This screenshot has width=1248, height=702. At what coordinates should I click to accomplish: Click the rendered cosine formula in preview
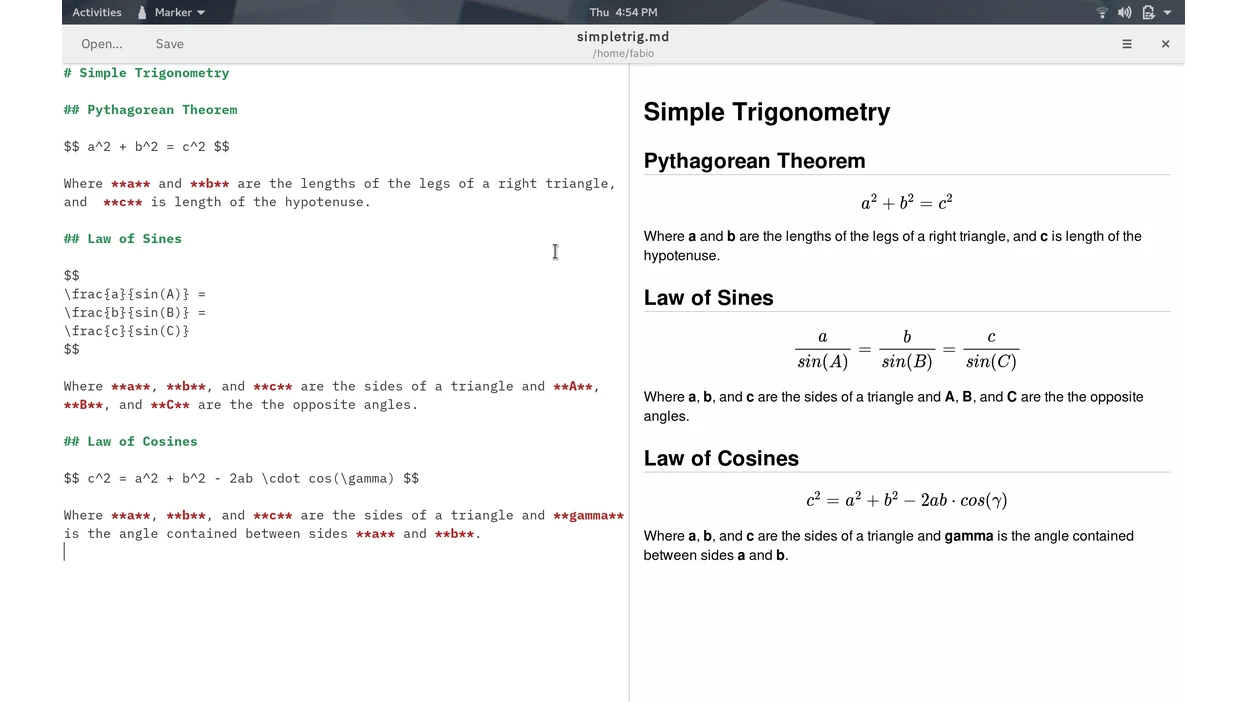tap(906, 499)
